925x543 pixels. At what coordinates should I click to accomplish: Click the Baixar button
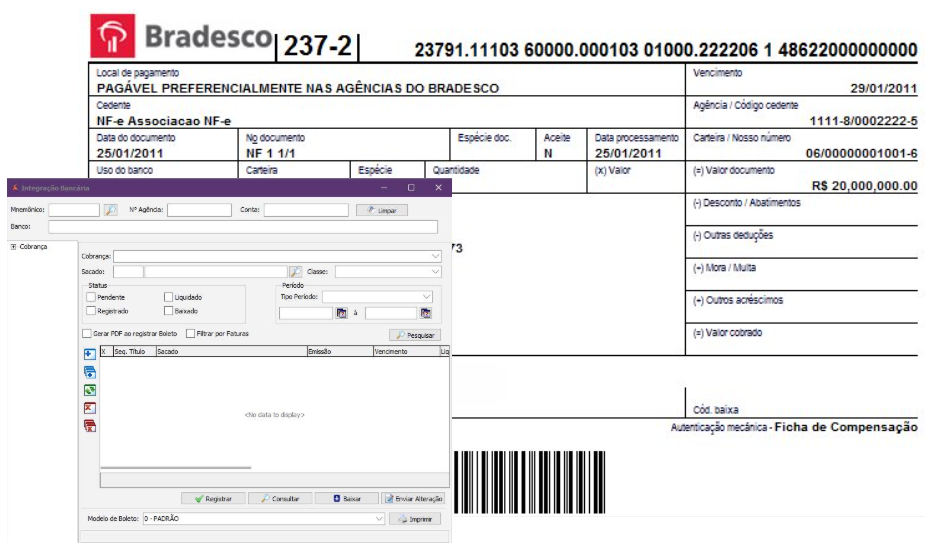[x=347, y=499]
